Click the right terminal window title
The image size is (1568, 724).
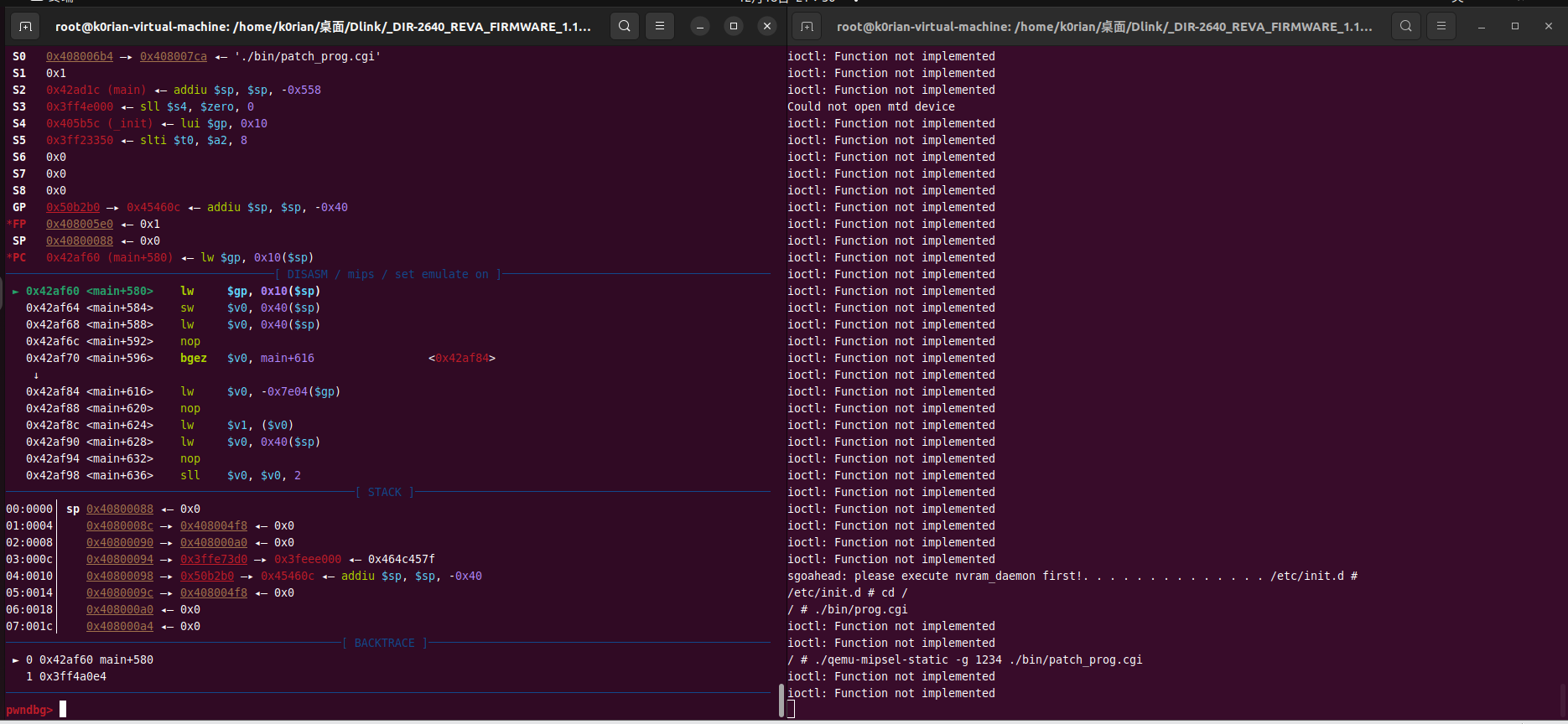point(1104,27)
